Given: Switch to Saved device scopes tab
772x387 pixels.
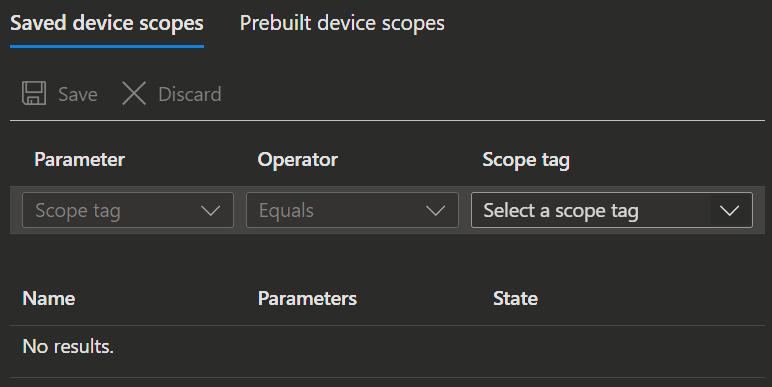Looking at the screenshot, I should 107,23.
